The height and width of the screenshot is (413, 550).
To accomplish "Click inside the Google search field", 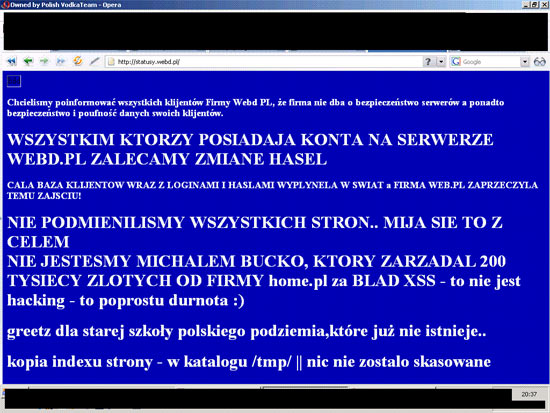I will coord(490,62).
